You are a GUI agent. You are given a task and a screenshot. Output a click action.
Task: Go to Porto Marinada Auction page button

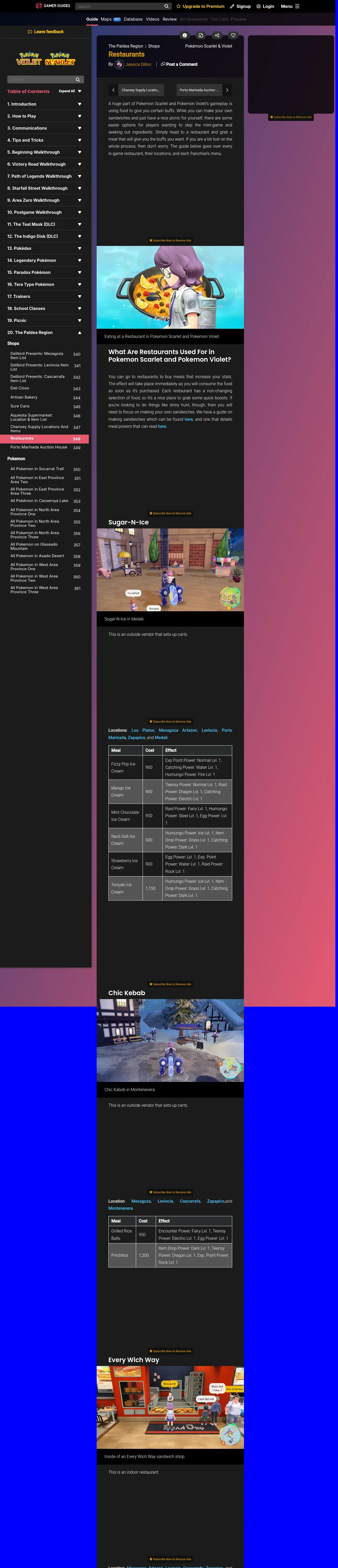pos(199,90)
